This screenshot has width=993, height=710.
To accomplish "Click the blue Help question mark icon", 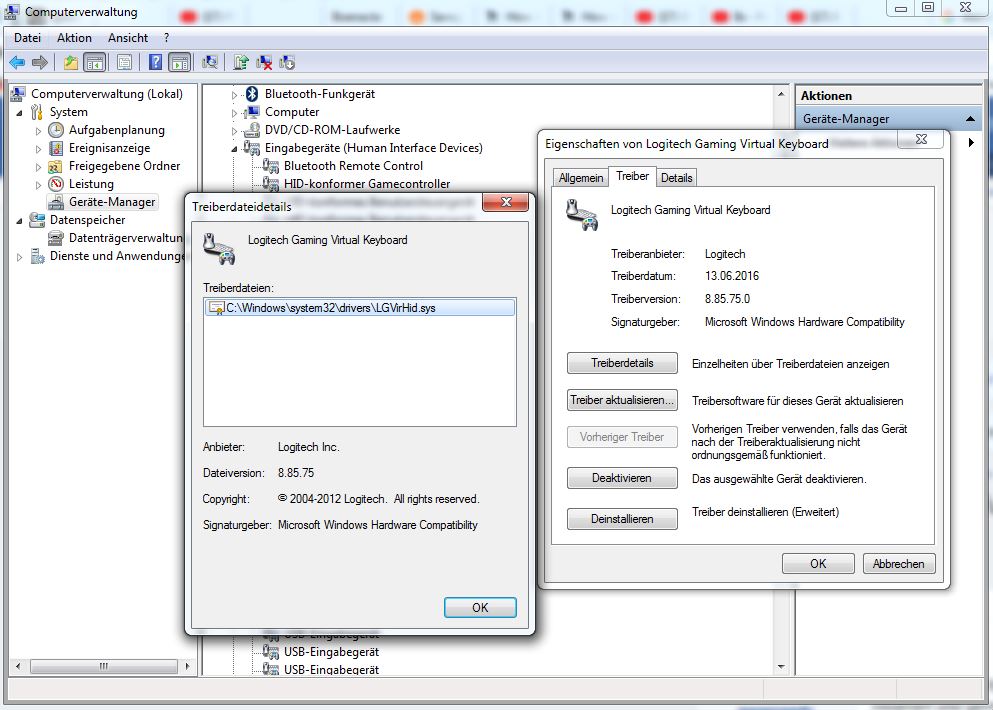I will 155,62.
